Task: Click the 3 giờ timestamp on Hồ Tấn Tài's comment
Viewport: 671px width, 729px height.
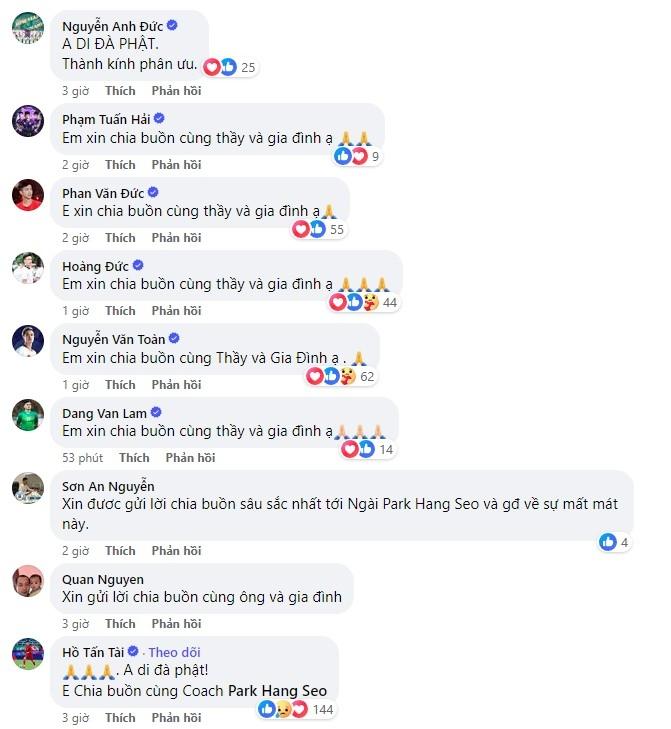Action: [75, 717]
